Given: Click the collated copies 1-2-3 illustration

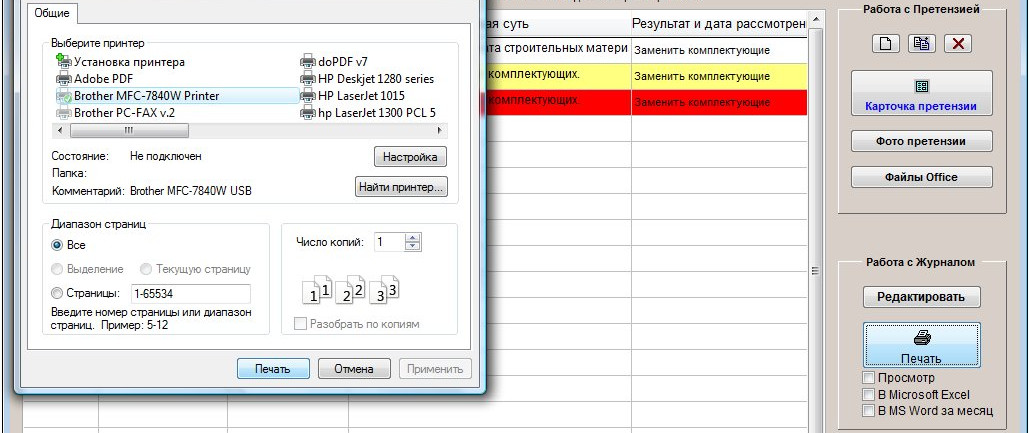Looking at the screenshot, I should coord(350,289).
